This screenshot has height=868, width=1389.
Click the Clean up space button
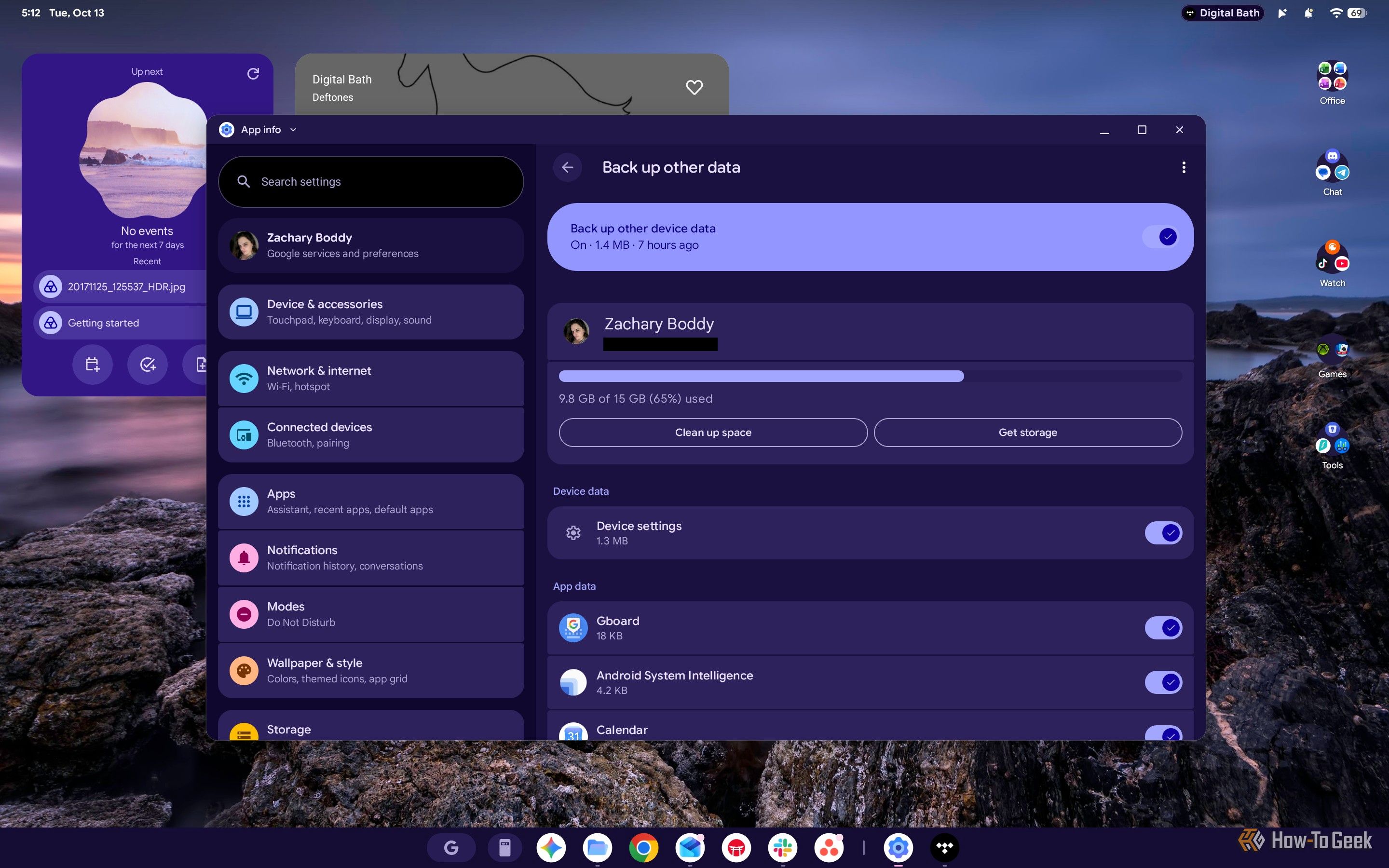(713, 432)
